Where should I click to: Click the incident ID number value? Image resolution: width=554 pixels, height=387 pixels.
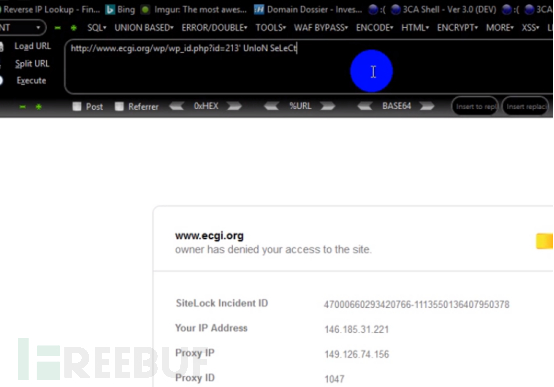417,304
